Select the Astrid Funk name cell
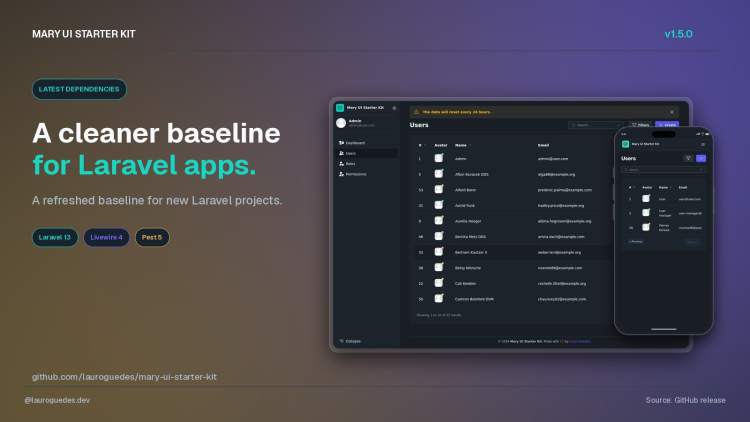750x422 pixels. coord(464,206)
